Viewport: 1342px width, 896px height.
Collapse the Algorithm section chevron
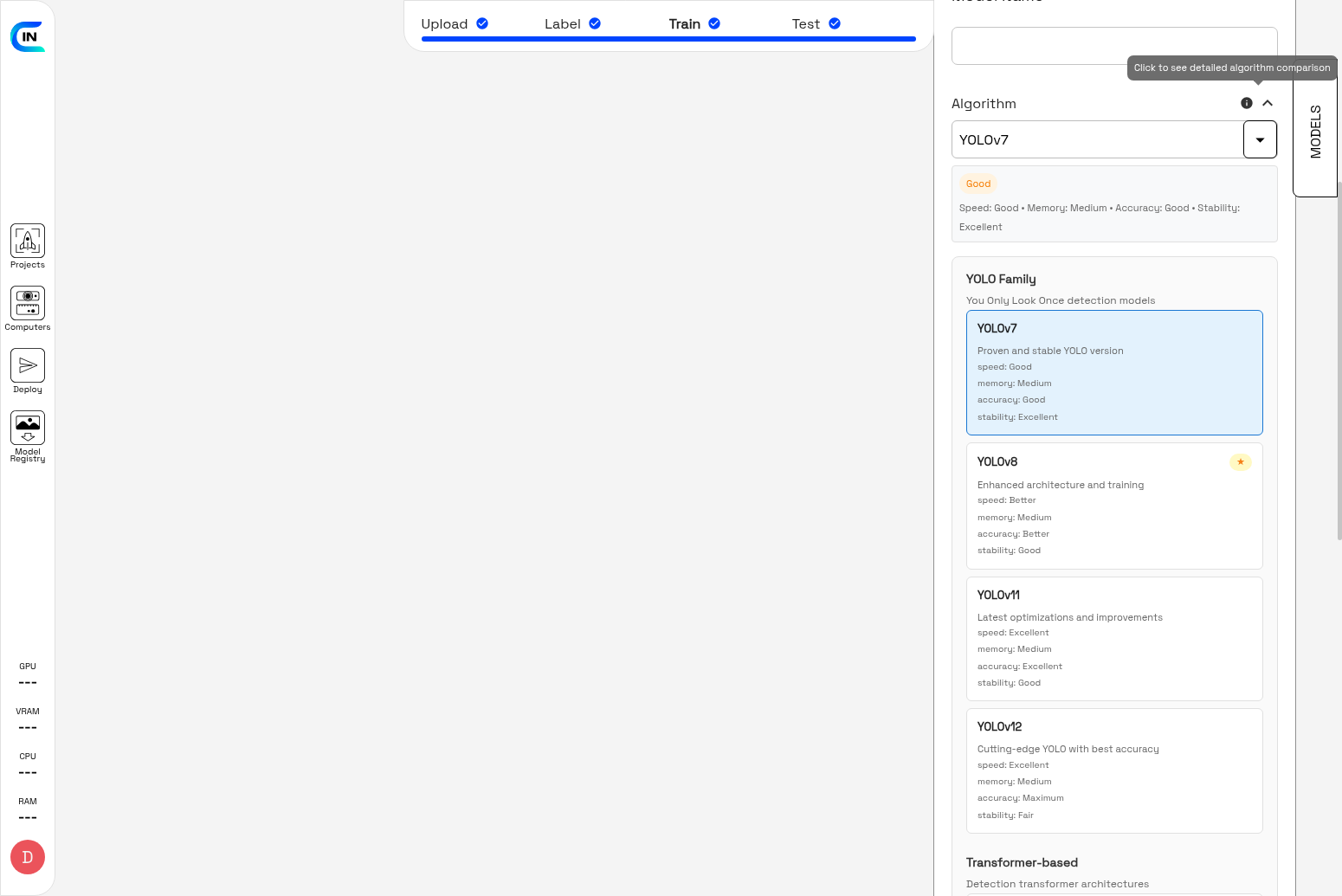pyautogui.click(x=1268, y=102)
